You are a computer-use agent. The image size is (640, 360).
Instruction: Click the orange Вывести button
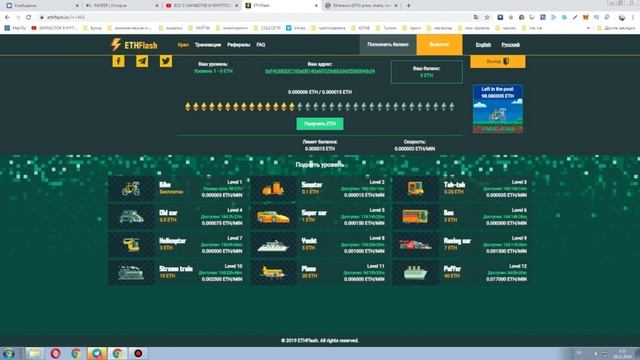coord(439,44)
